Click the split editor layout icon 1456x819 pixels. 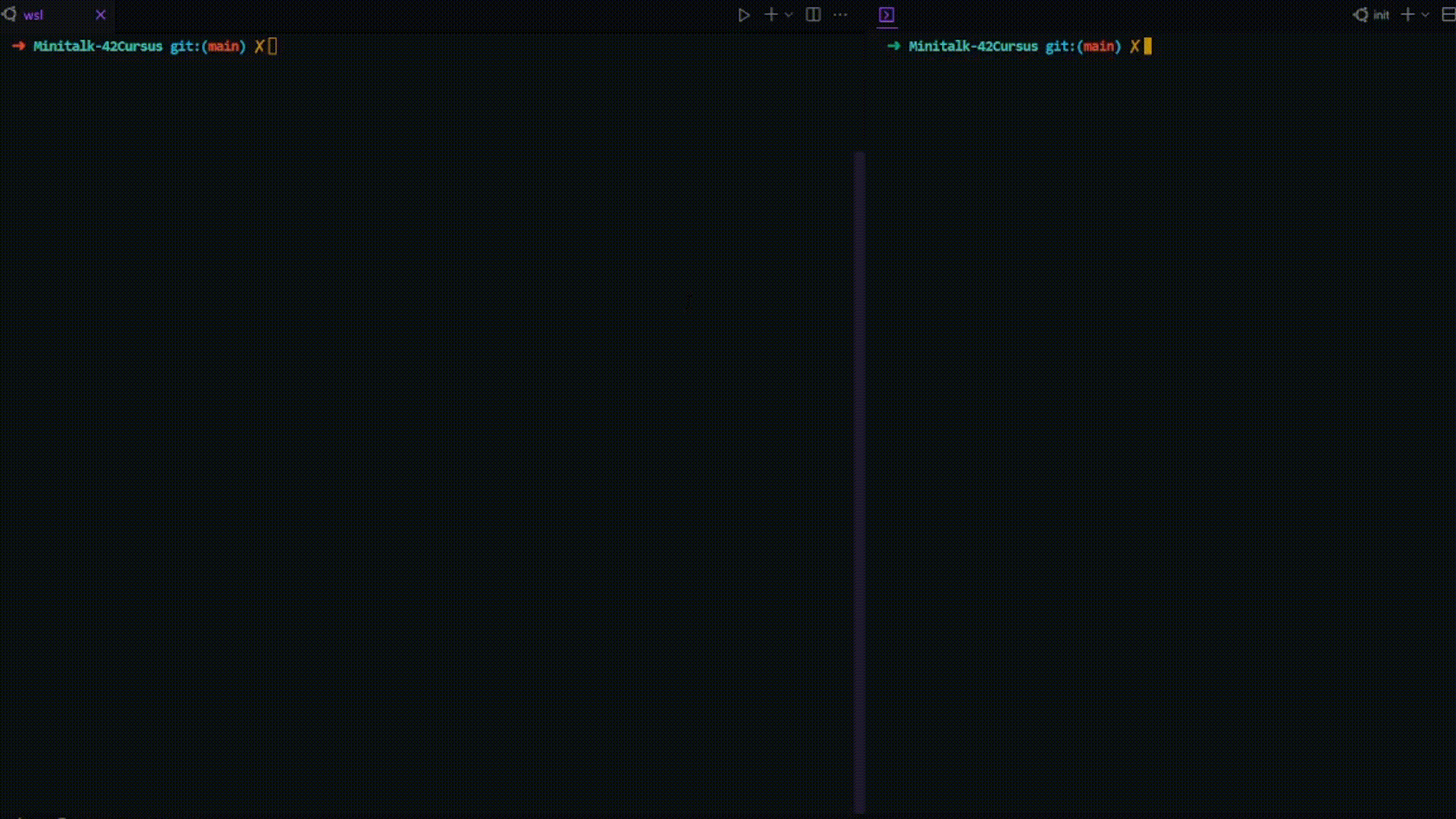(813, 14)
